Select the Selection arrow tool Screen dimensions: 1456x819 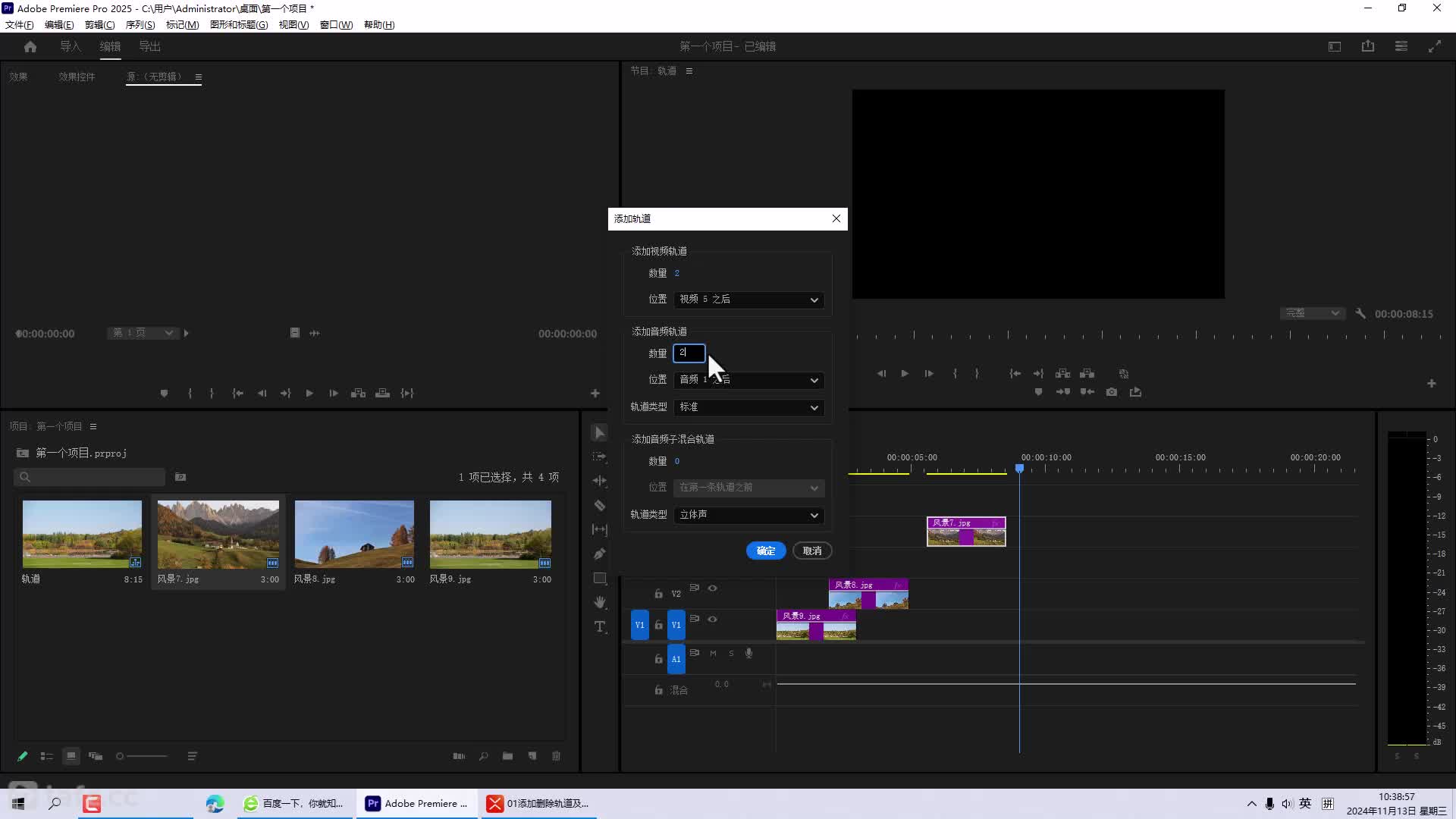coord(600,432)
